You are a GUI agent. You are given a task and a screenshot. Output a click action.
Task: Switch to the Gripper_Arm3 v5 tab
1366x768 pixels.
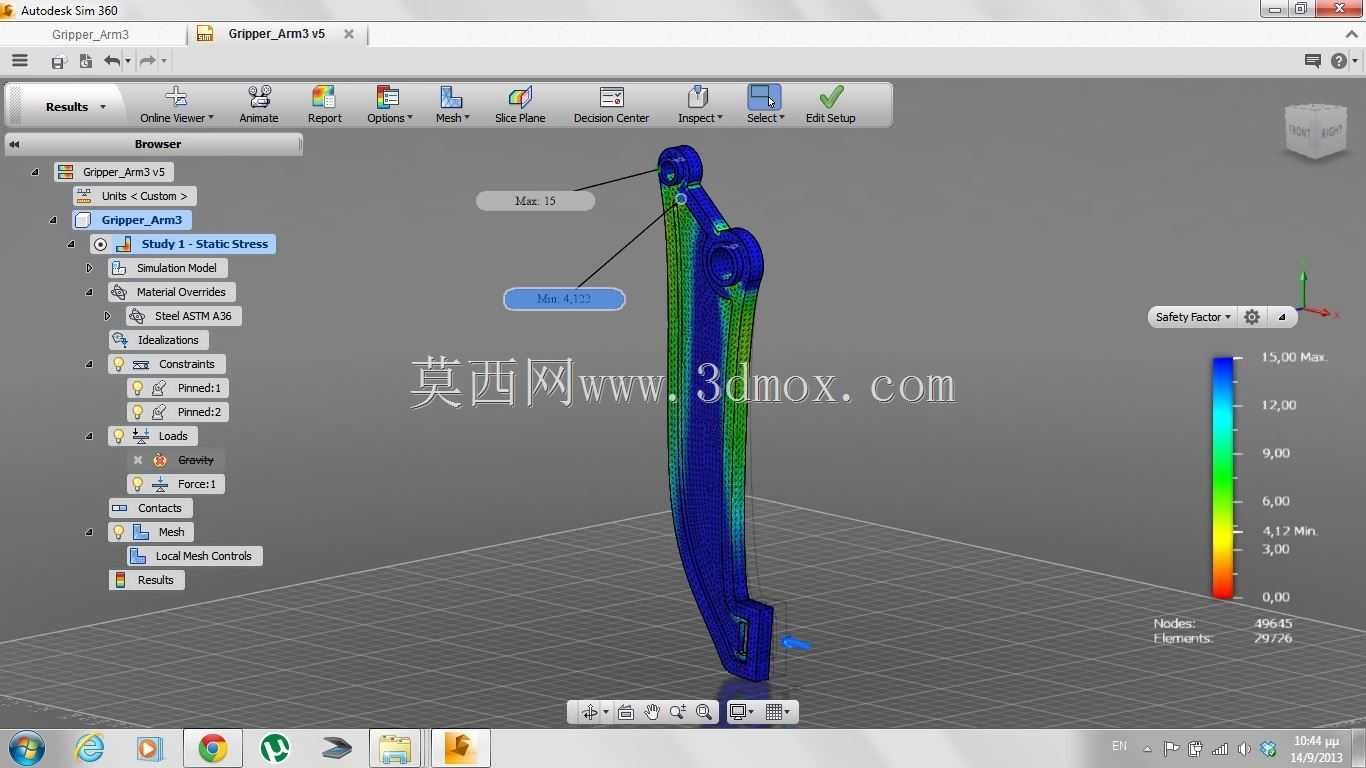pos(276,34)
